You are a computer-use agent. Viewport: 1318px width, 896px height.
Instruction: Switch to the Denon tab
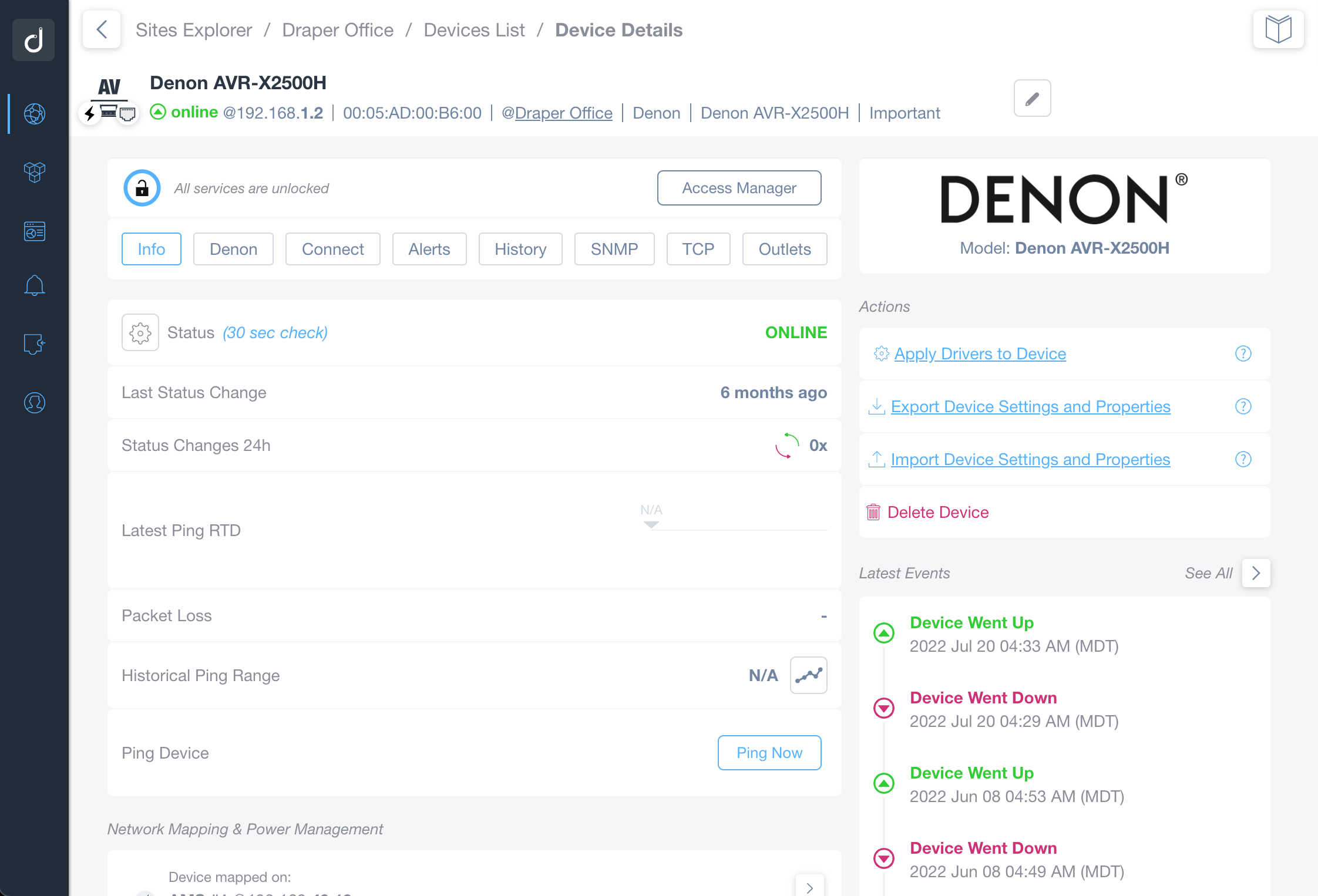(x=232, y=248)
